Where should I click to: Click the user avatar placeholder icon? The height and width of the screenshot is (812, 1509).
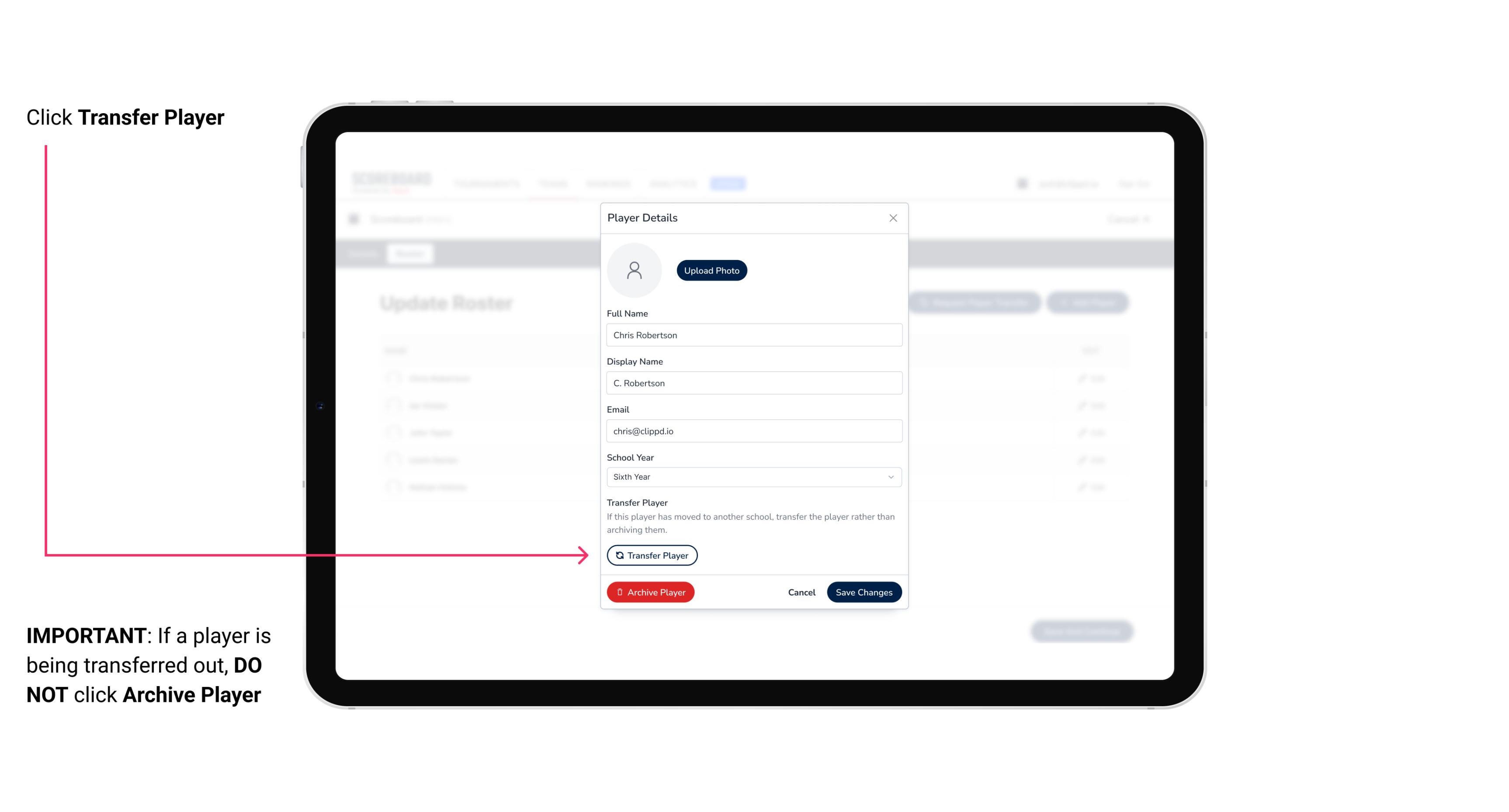[634, 270]
